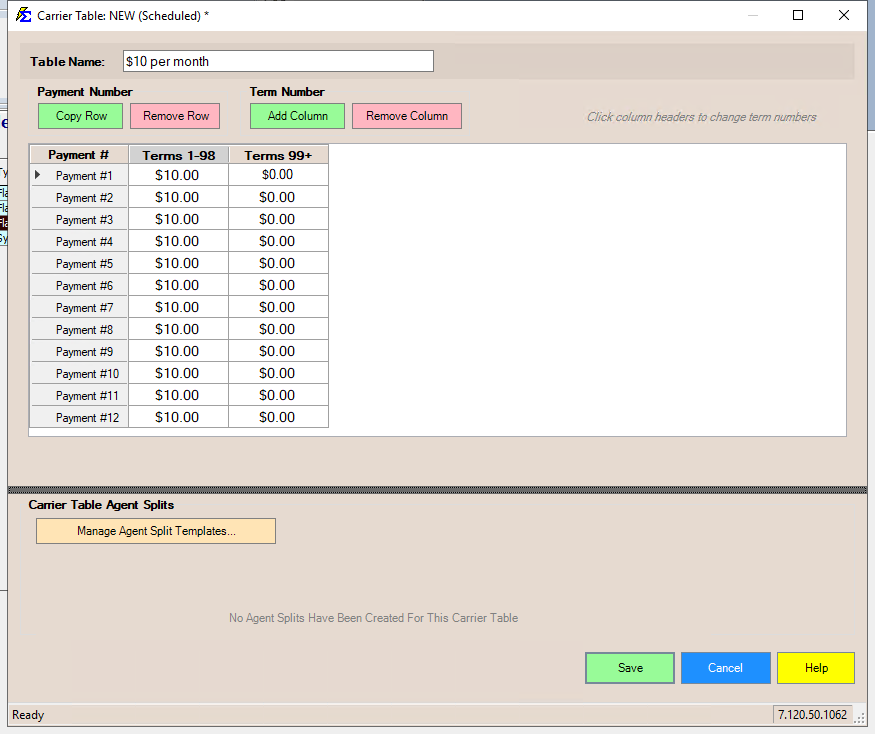Click the row selector arrow beside Payment #1
The height and width of the screenshot is (734, 875).
pyautogui.click(x=36, y=175)
